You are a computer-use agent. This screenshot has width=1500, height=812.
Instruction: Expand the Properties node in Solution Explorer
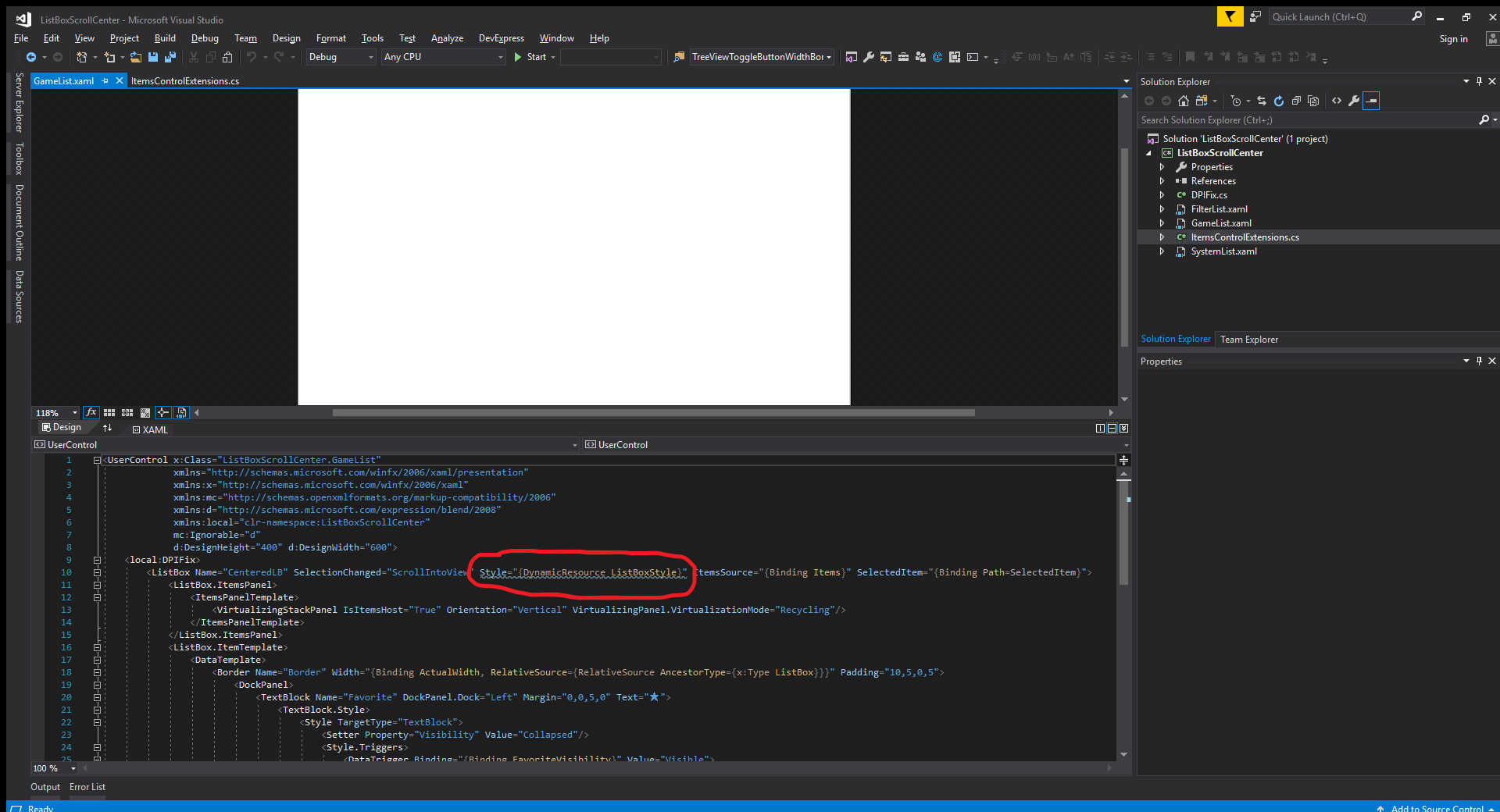[1162, 167]
